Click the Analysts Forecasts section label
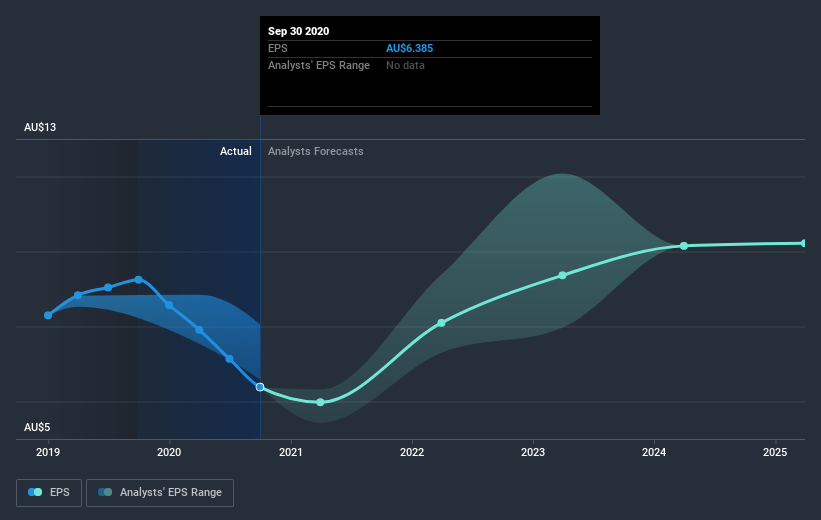 pos(316,151)
